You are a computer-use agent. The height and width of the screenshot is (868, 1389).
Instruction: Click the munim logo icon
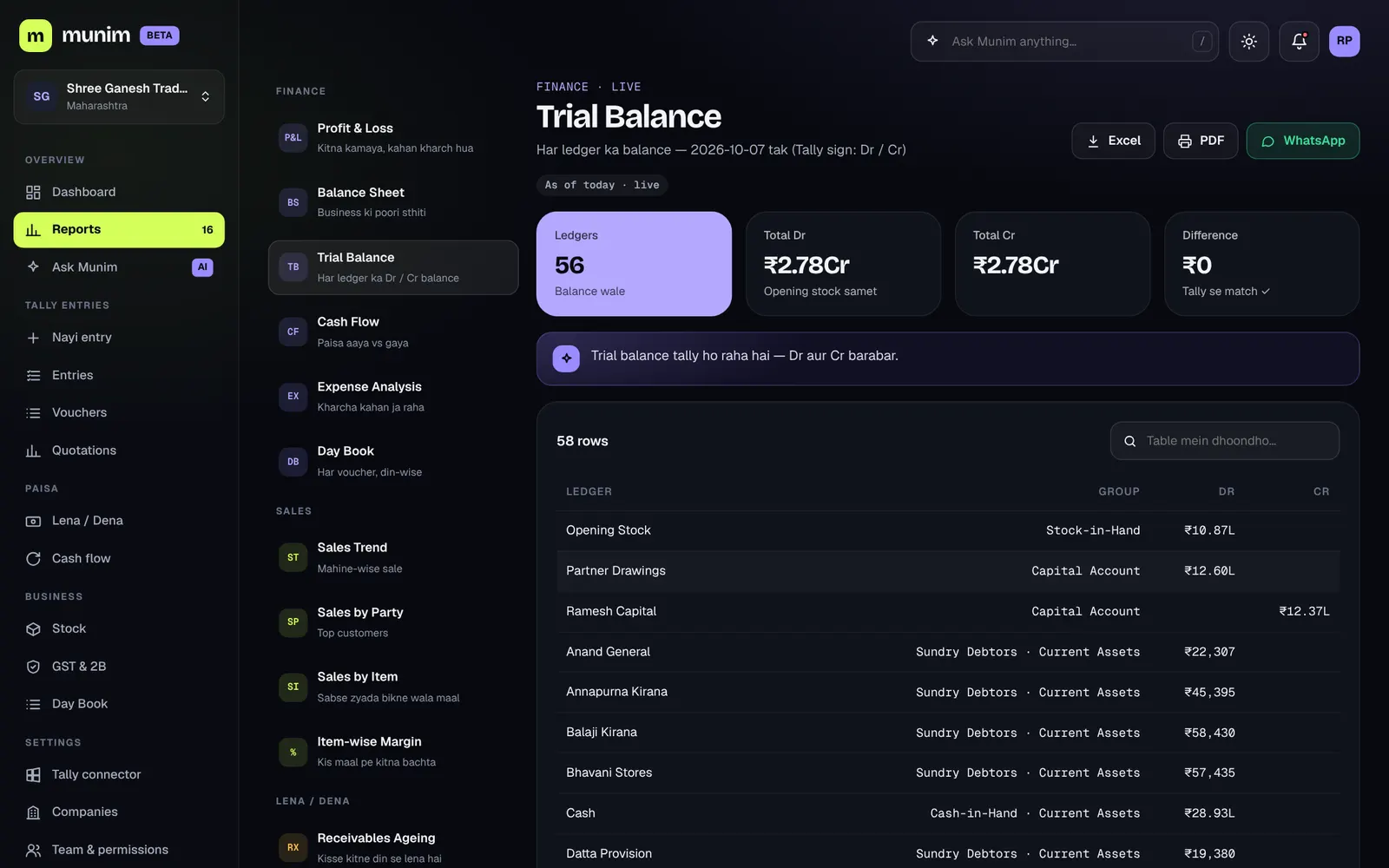[36, 36]
